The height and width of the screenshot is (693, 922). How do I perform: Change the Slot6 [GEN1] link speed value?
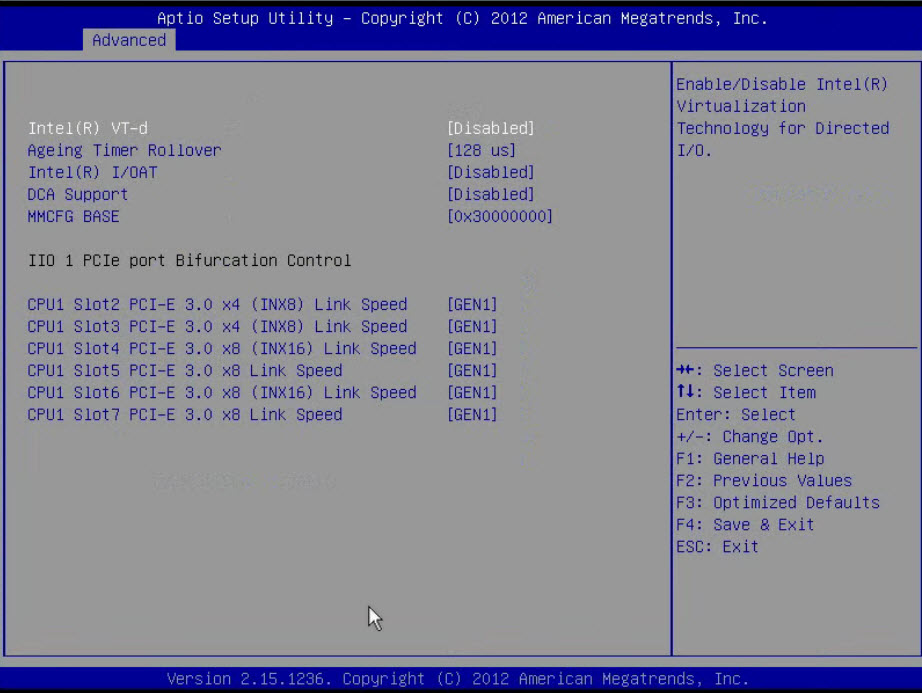[472, 393]
